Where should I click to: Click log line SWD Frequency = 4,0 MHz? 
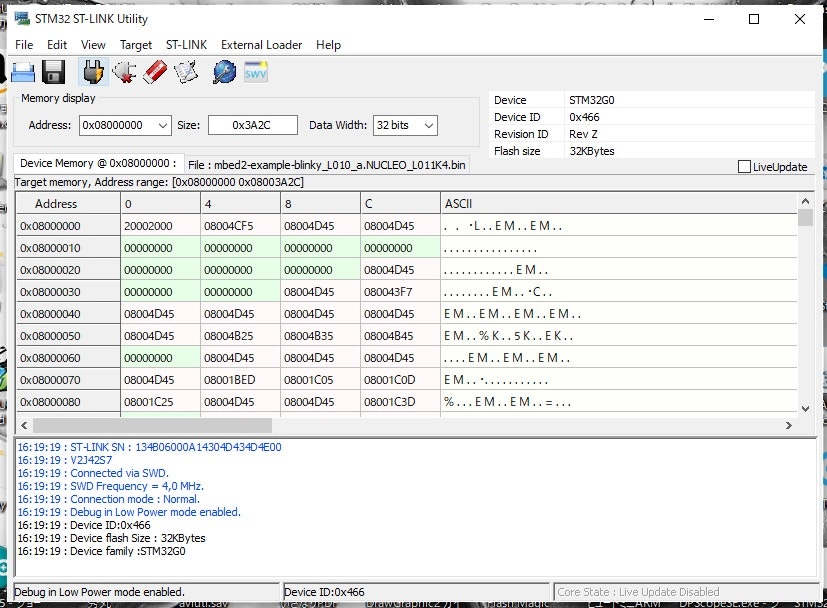[x=110, y=486]
